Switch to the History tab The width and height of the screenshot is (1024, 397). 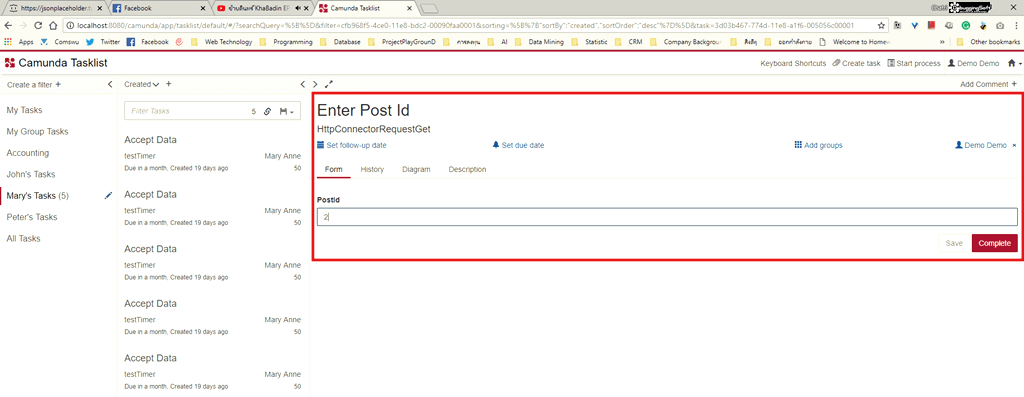click(x=372, y=169)
